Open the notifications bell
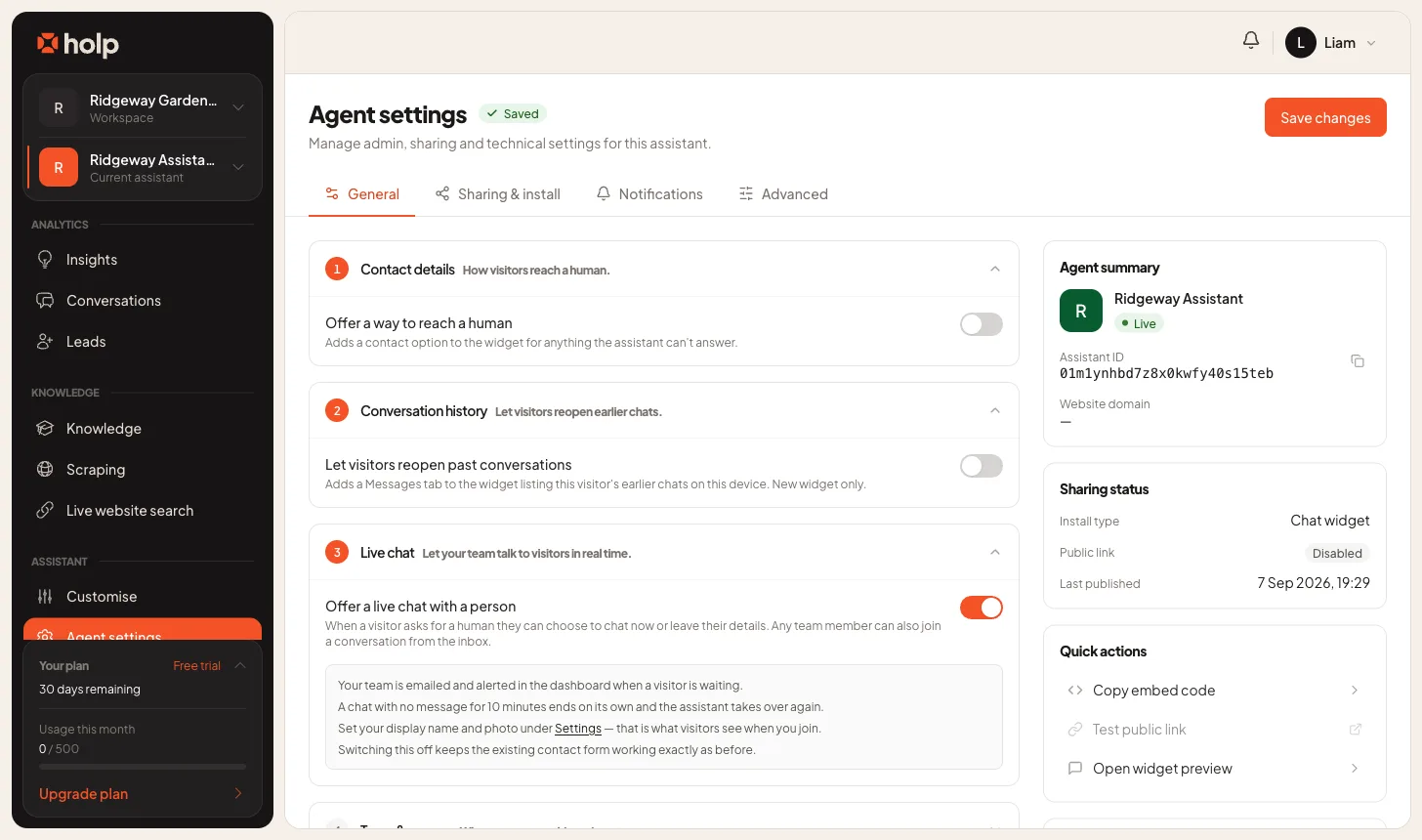Viewport: 1422px width, 840px height. coord(1251,40)
